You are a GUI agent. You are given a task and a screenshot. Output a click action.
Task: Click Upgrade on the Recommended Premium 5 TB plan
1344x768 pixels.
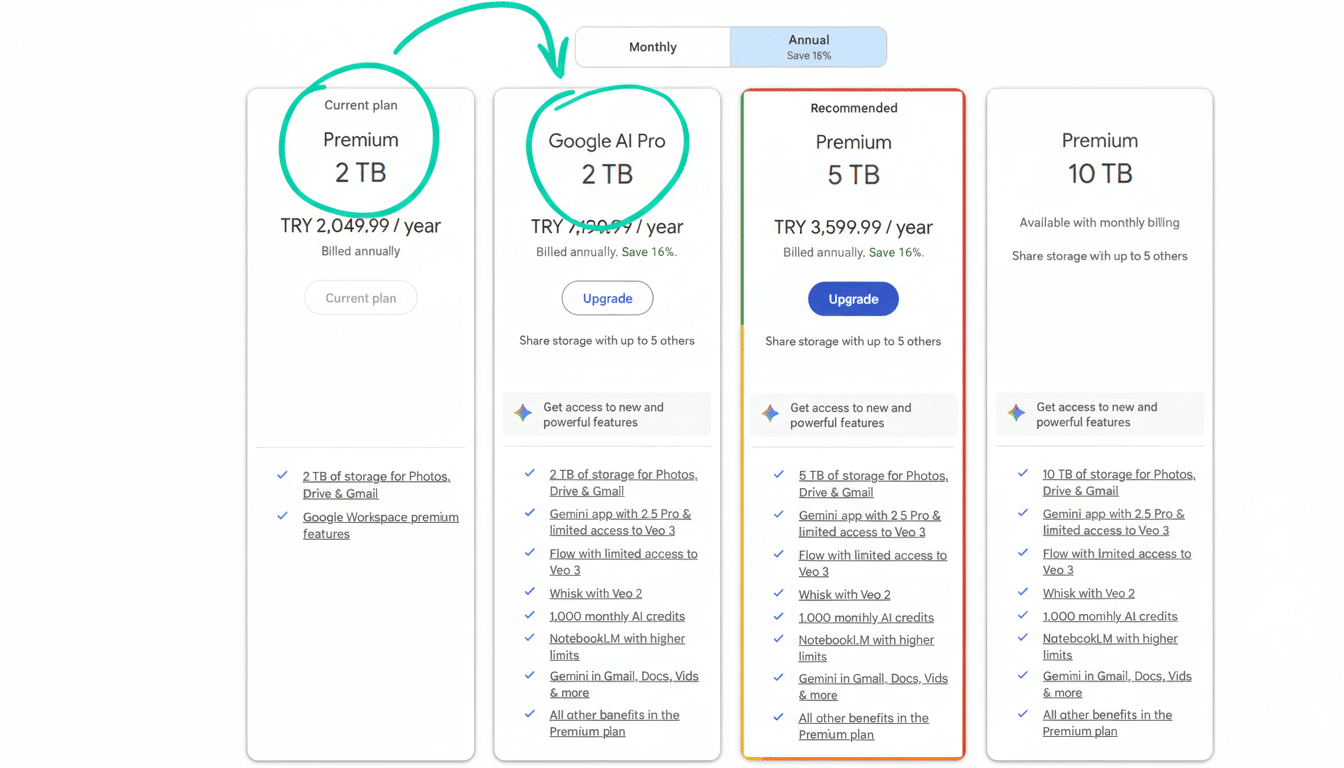(x=853, y=298)
